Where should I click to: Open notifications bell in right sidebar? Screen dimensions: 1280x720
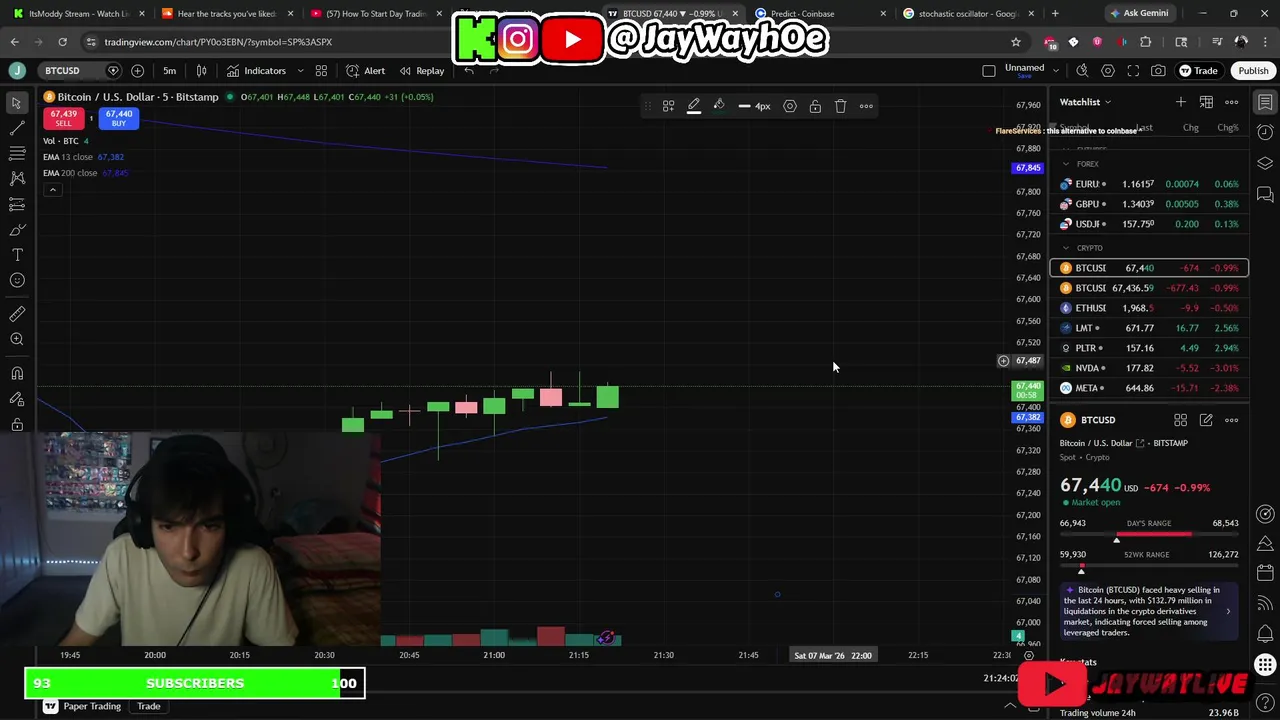(x=1265, y=635)
